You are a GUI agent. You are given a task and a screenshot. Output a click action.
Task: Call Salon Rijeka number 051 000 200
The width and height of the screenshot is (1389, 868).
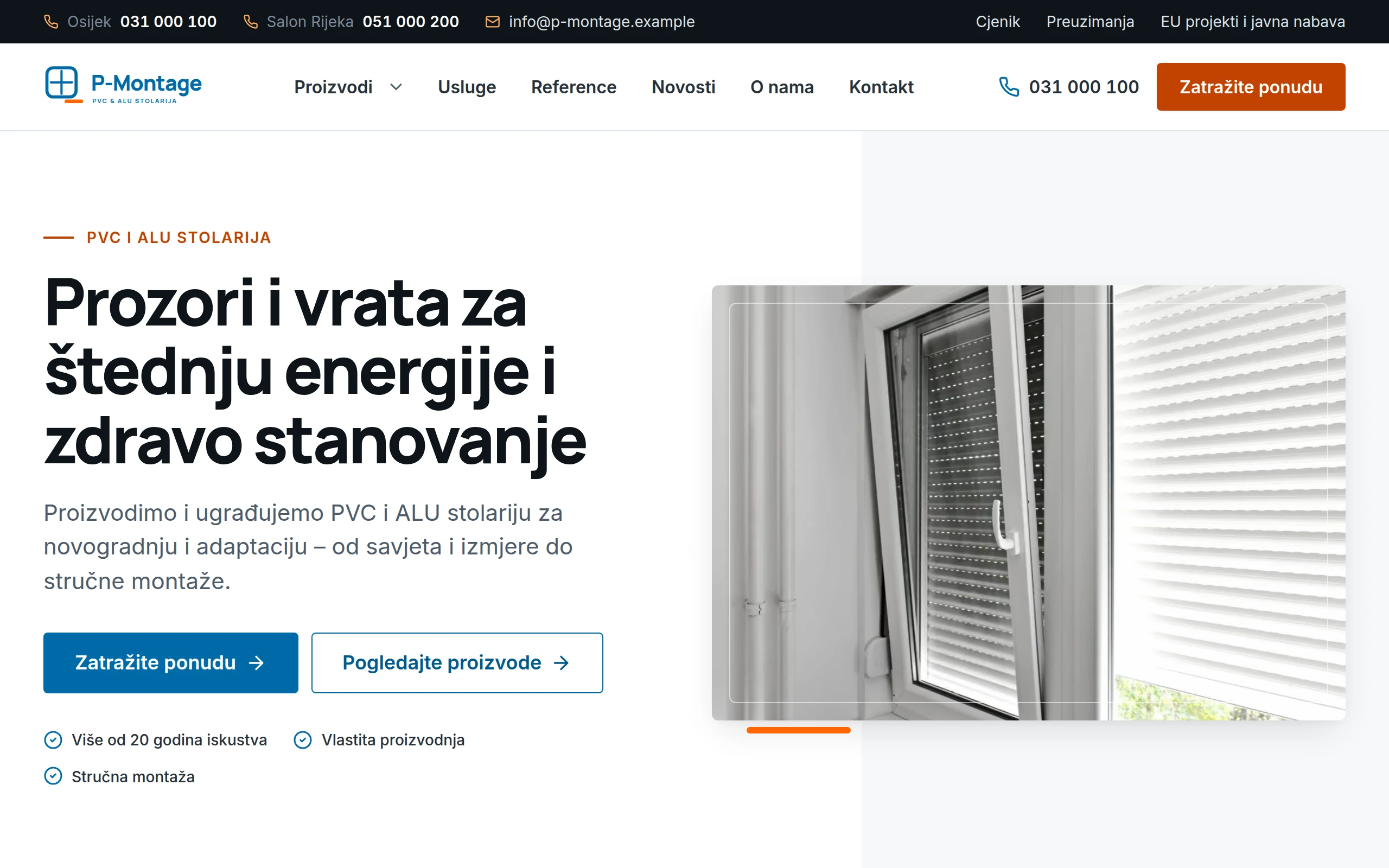pyautogui.click(x=410, y=22)
